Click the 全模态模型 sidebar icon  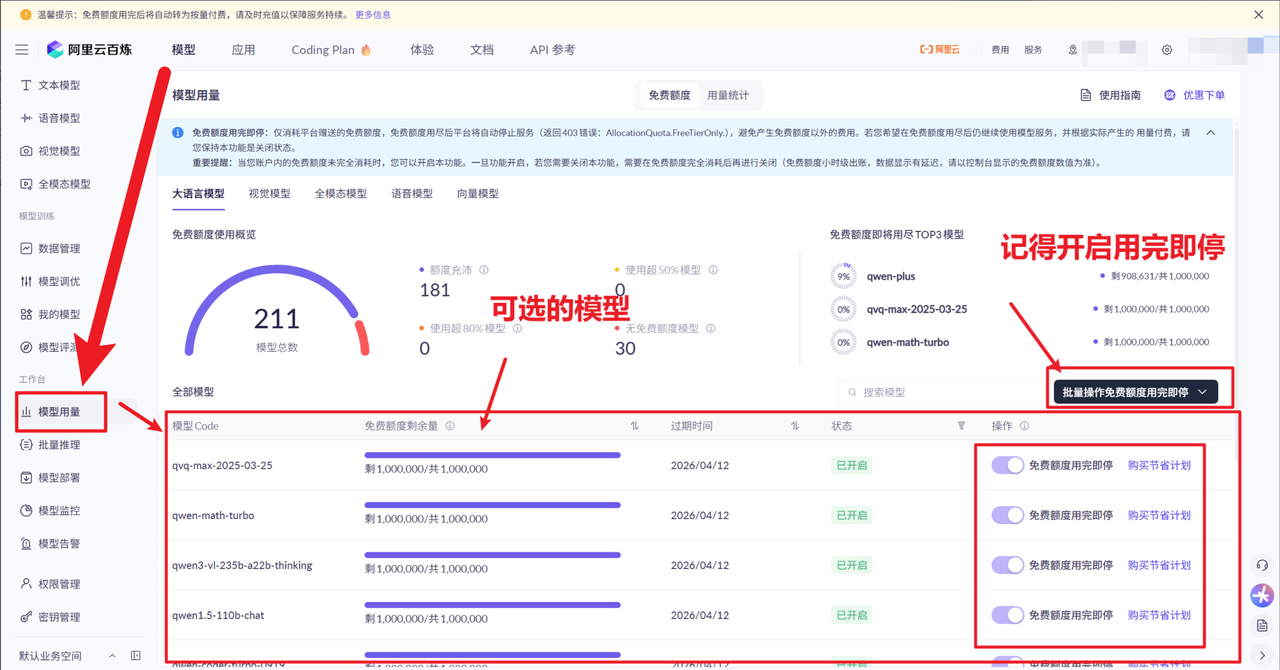coord(26,184)
